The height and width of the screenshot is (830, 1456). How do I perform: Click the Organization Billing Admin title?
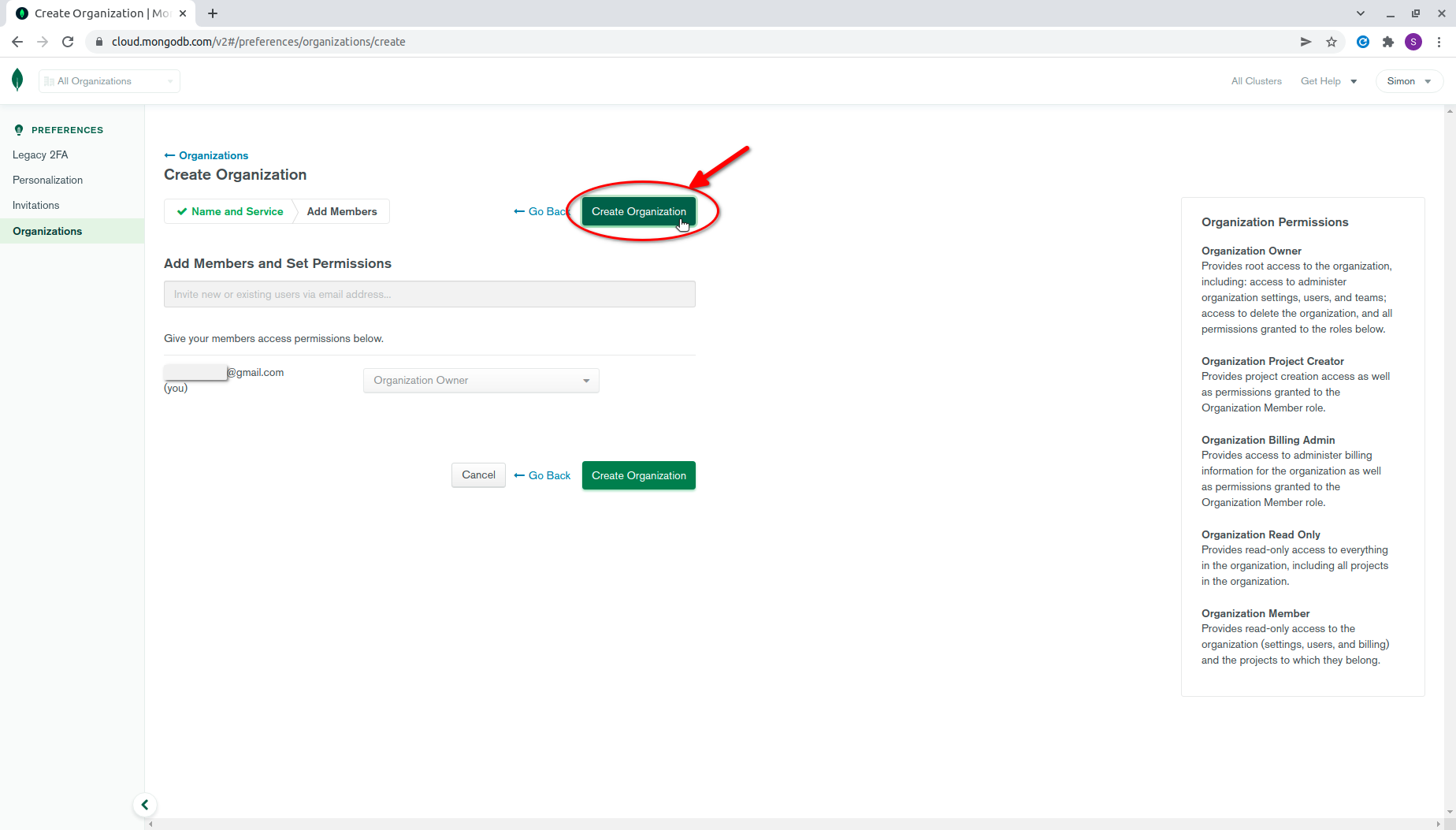tap(1268, 440)
